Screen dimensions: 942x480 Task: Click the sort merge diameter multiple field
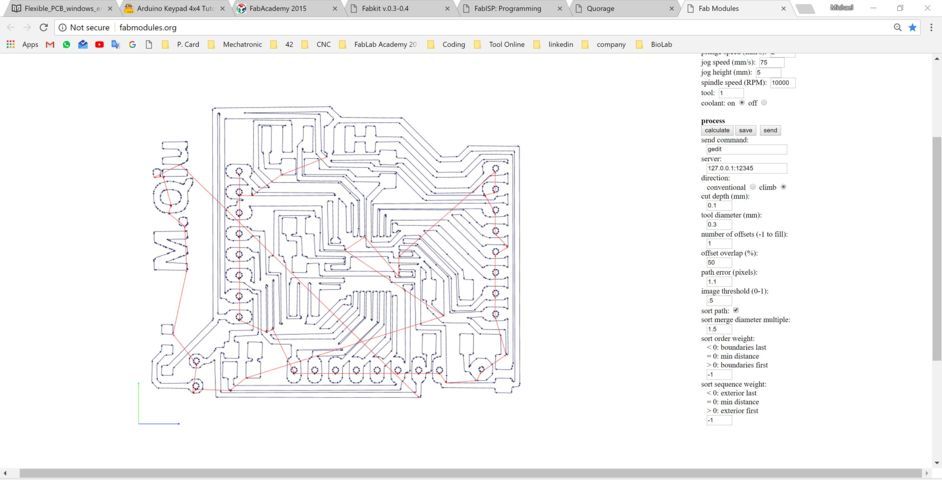tap(719, 329)
